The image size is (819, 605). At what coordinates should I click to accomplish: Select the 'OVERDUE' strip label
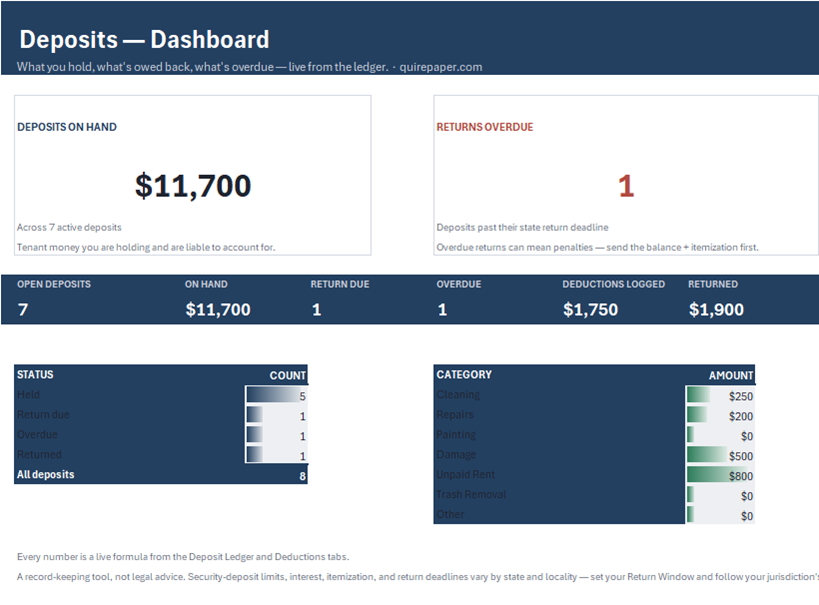click(459, 284)
